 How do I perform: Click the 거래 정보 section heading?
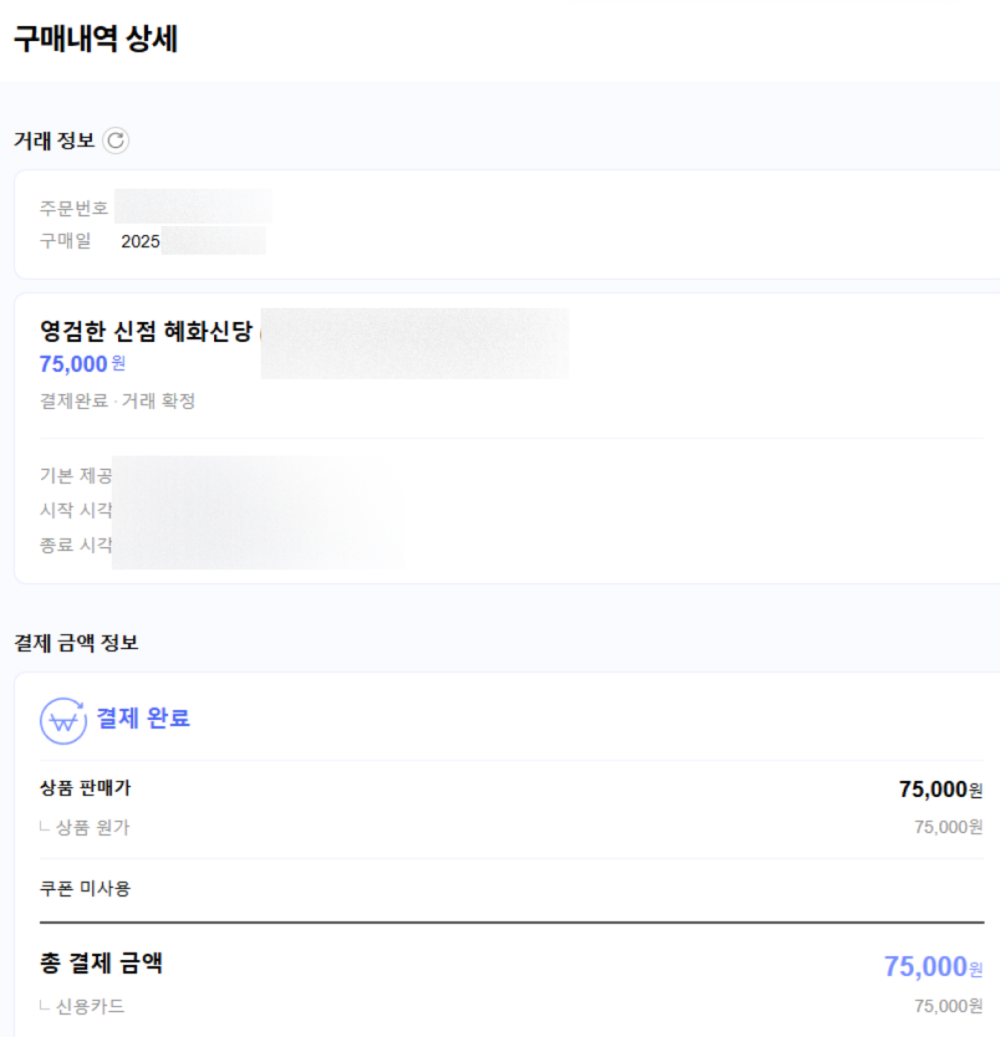click(x=54, y=142)
